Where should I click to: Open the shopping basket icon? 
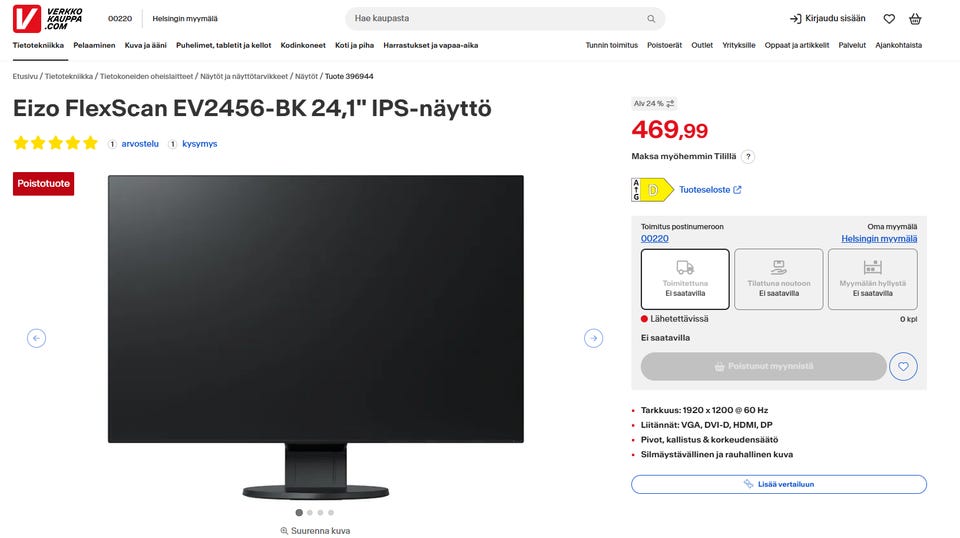point(915,19)
